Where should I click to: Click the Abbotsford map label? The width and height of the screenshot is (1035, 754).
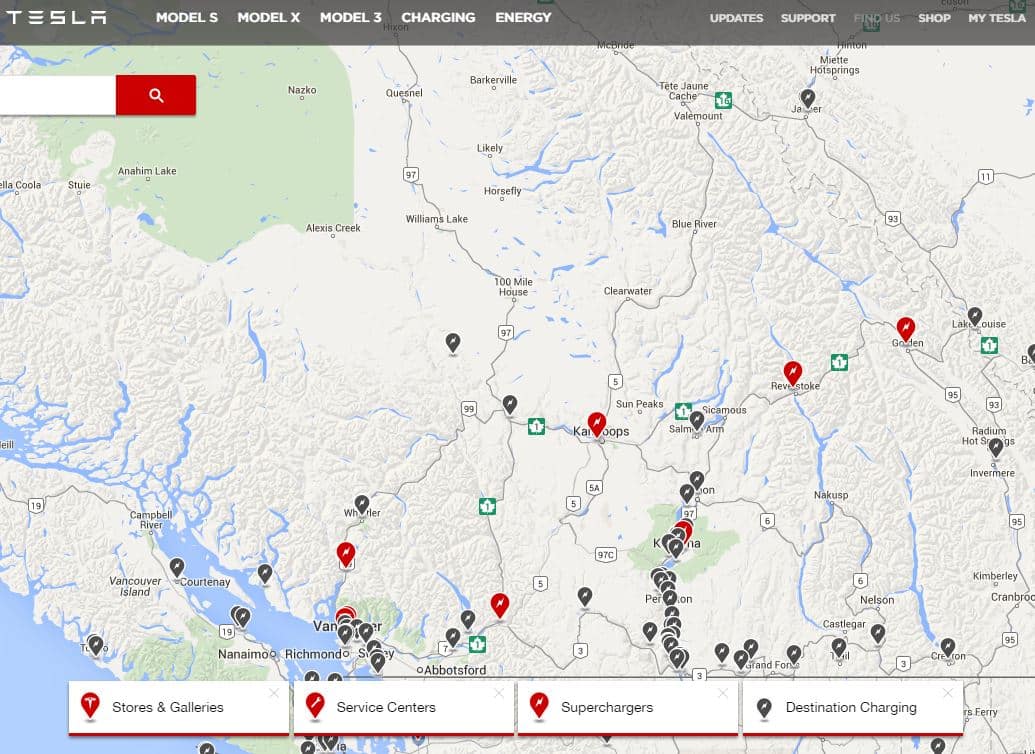(x=455, y=670)
